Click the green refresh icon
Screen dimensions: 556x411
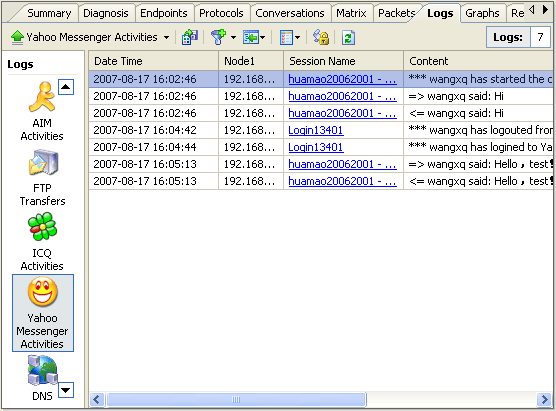coord(348,37)
